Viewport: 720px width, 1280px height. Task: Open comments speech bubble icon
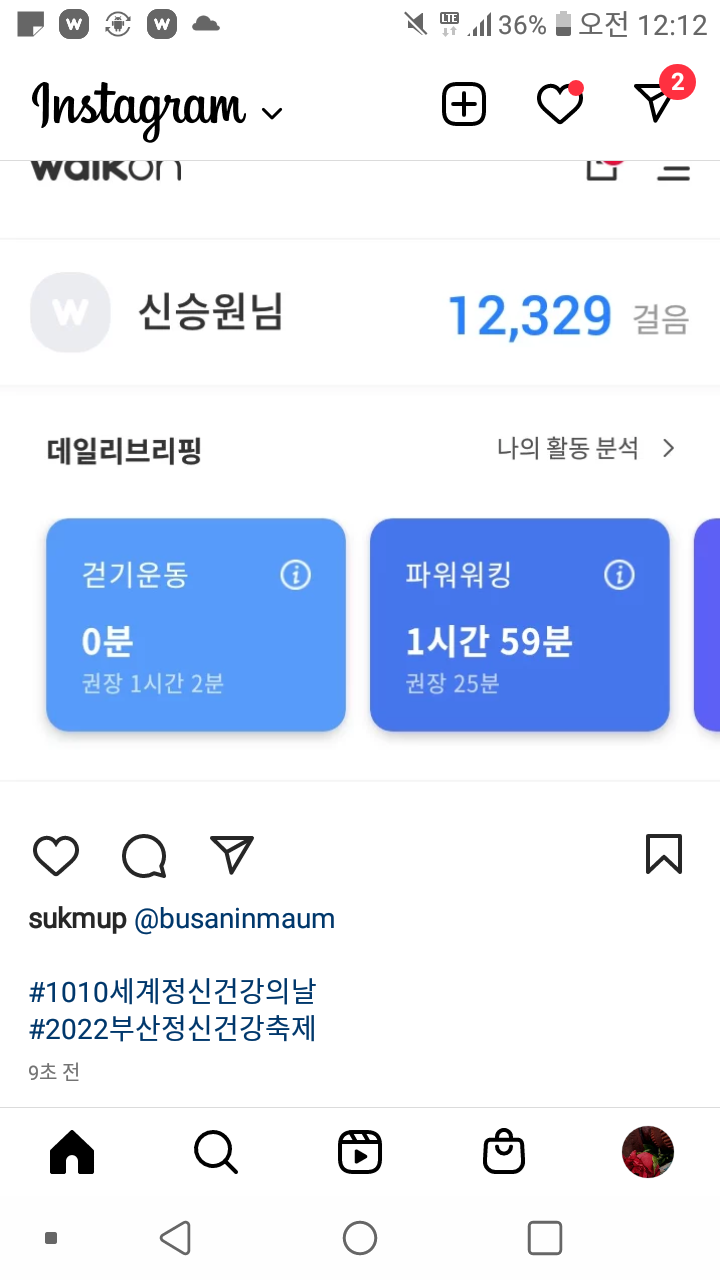pos(144,856)
